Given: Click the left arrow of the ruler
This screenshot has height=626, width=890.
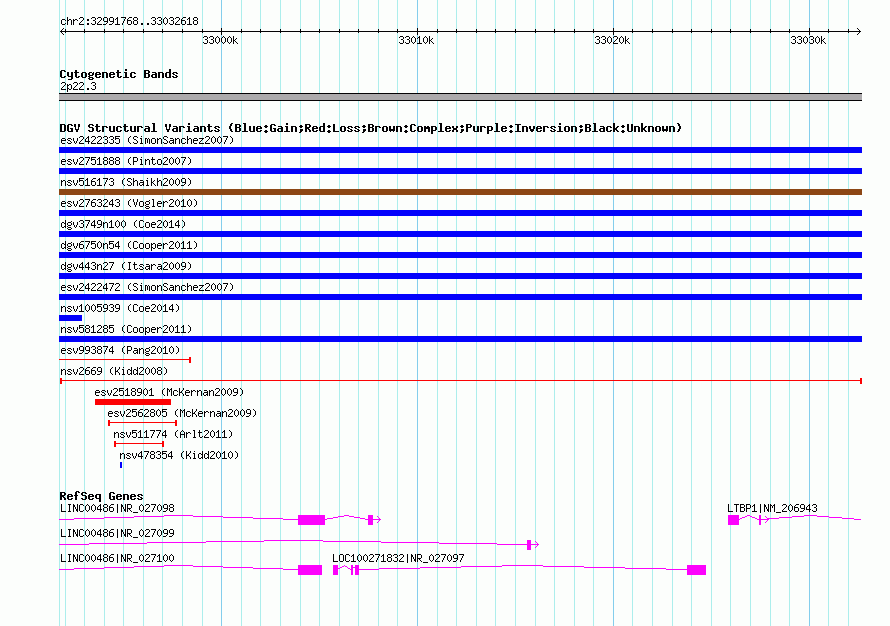Looking at the screenshot, I should (x=62, y=31).
